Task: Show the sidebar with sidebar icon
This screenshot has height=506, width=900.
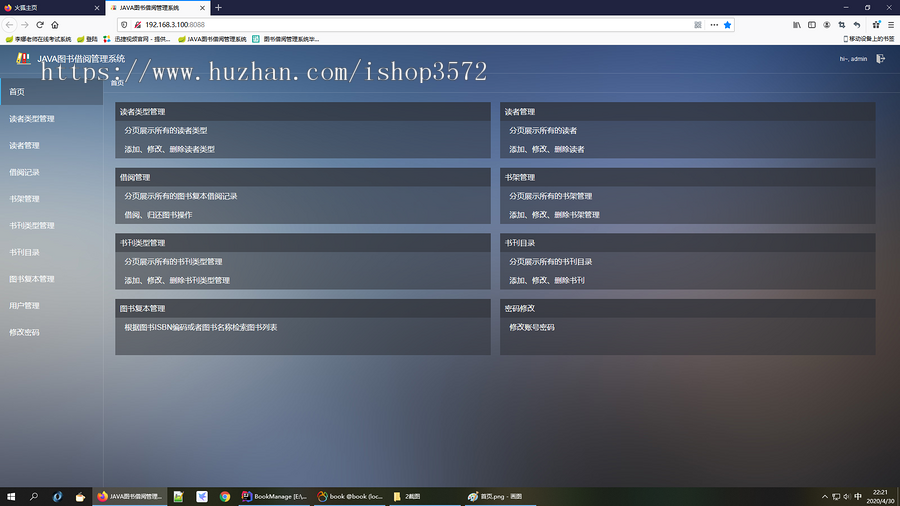Action: click(x=812, y=25)
